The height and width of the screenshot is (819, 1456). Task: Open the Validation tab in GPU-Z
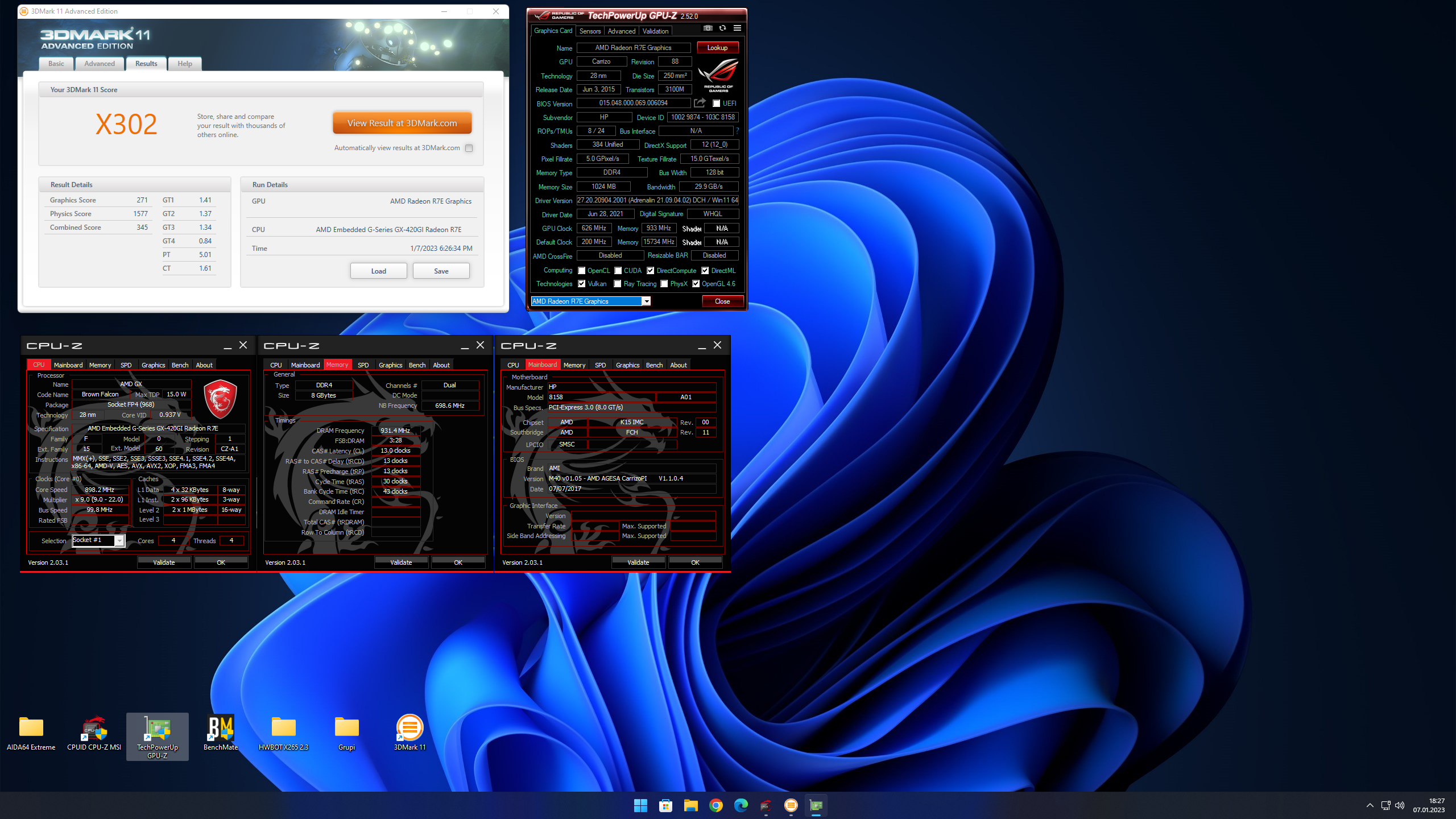click(x=655, y=31)
